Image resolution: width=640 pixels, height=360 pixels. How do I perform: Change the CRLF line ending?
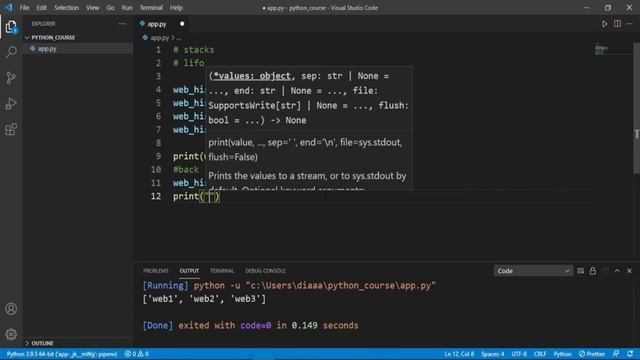[540, 354]
